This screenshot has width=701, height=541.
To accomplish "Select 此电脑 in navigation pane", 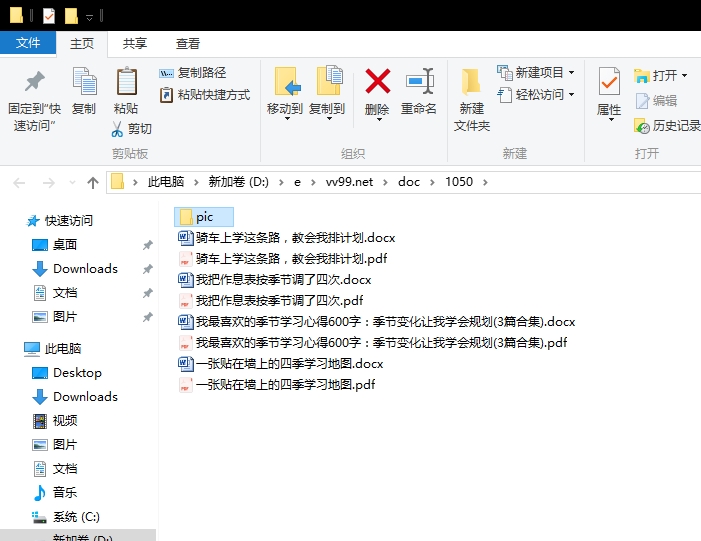I will click(x=52, y=349).
